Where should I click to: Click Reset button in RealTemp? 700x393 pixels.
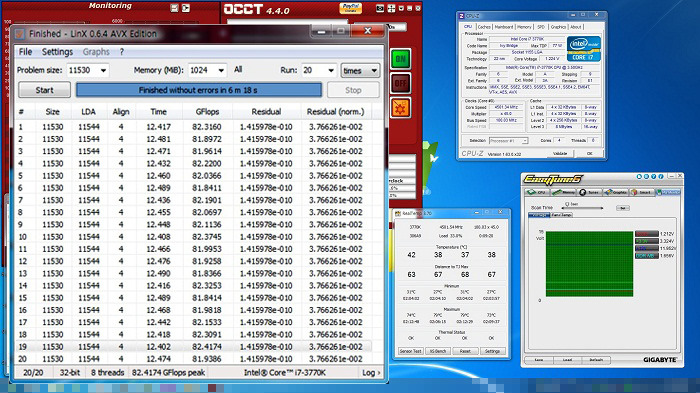[465, 351]
